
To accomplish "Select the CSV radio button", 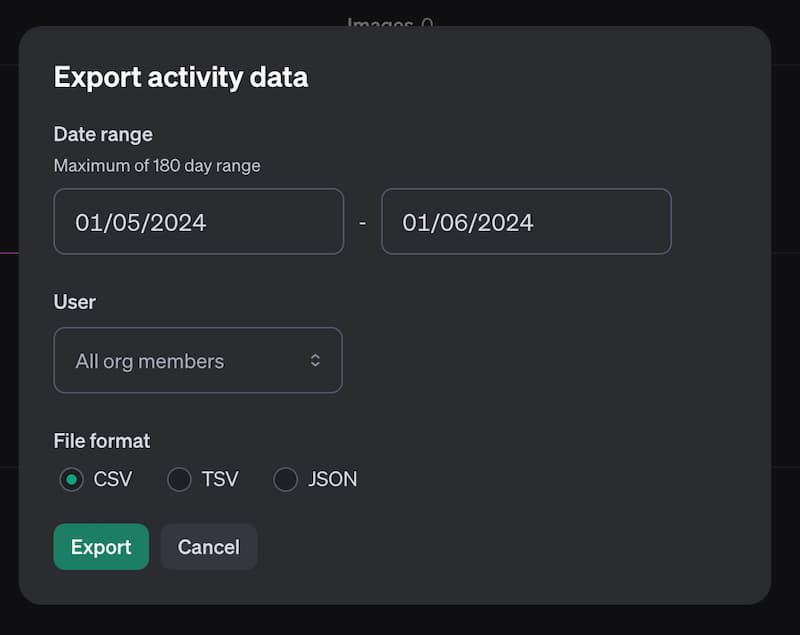I will point(71,480).
